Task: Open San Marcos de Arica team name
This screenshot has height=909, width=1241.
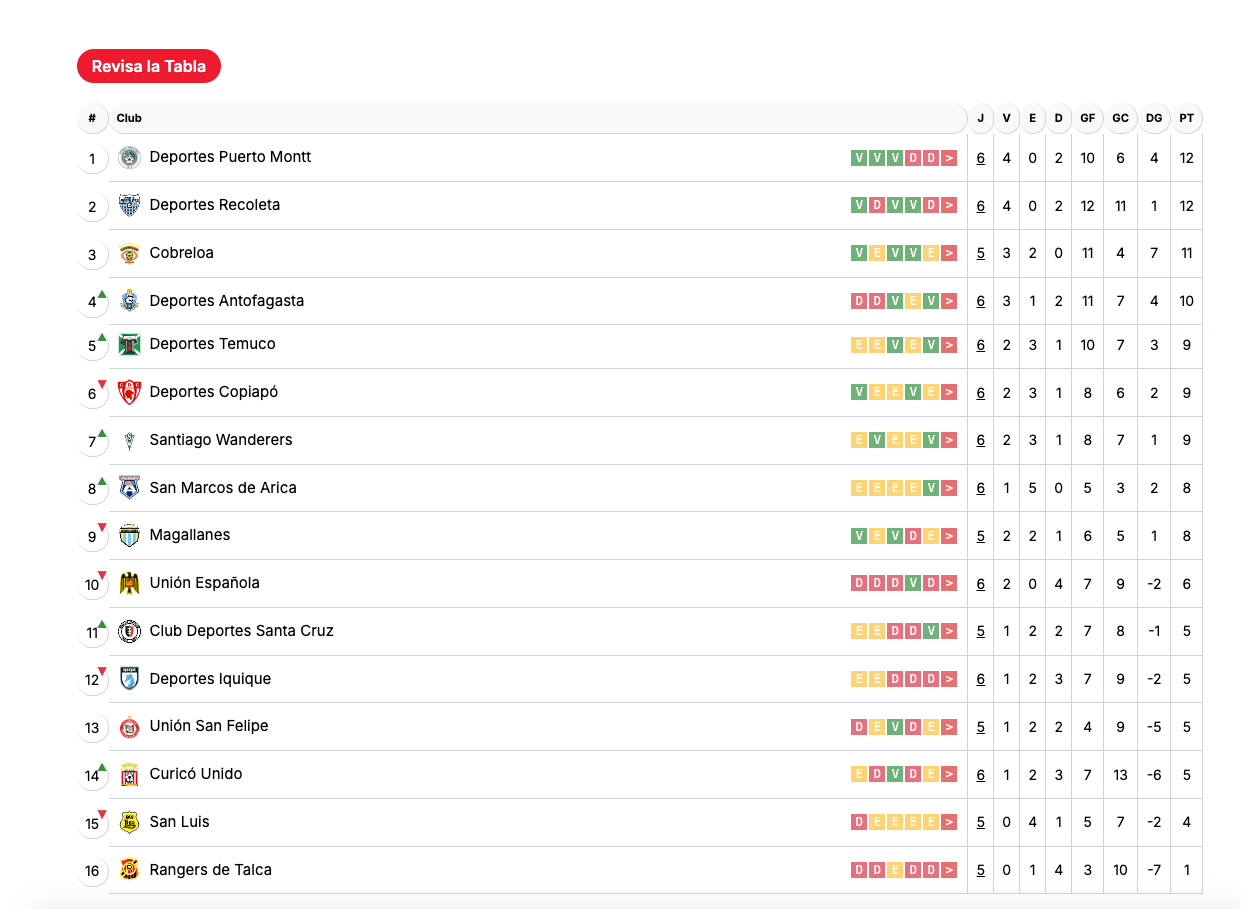Action: click(223, 488)
